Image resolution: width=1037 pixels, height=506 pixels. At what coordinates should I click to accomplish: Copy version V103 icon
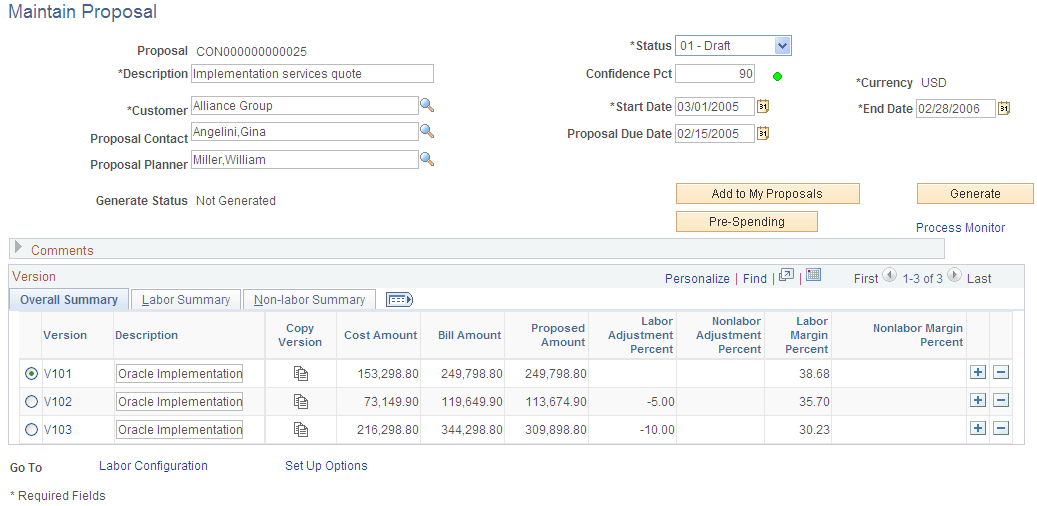click(301, 430)
